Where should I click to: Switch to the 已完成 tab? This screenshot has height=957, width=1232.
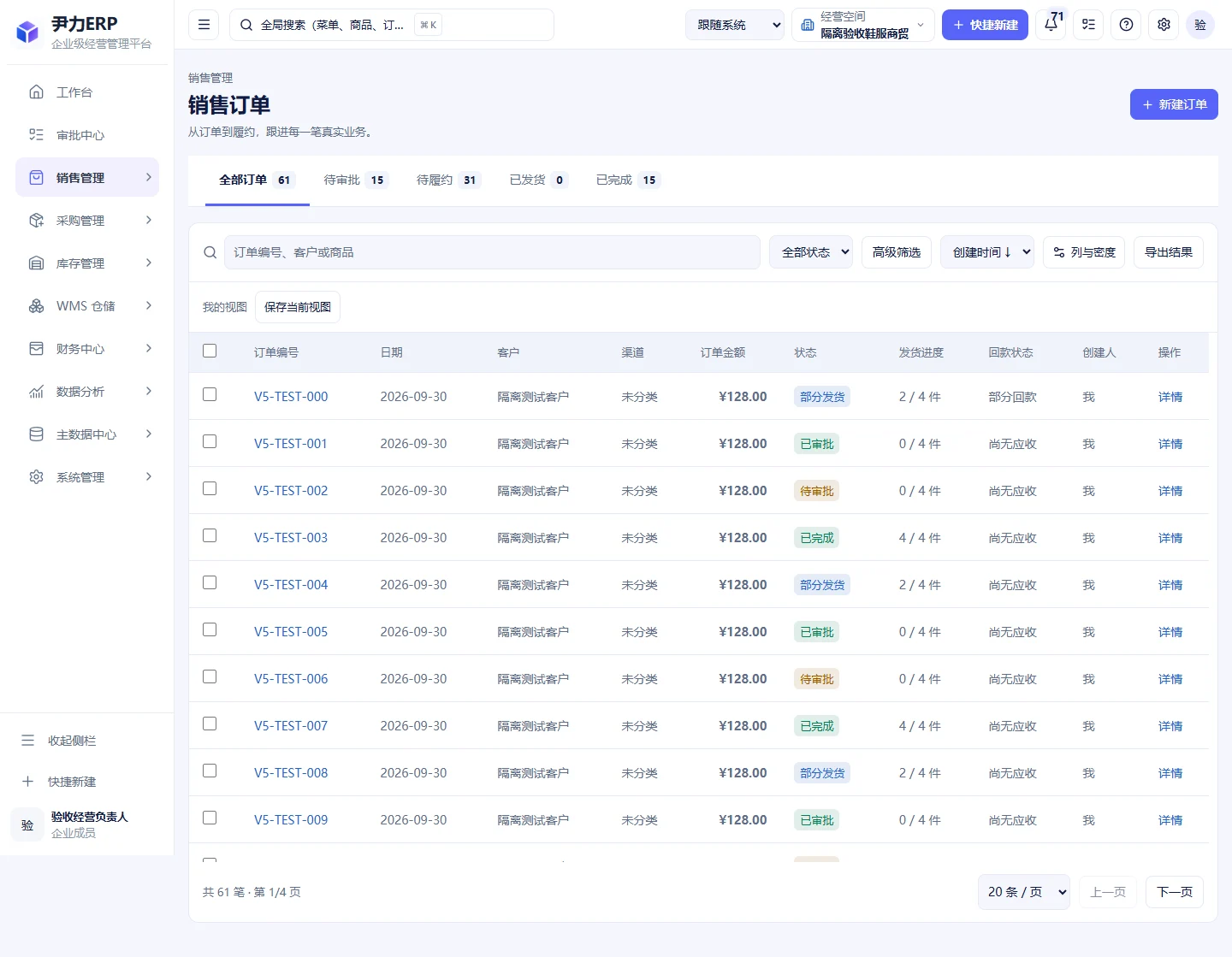(628, 180)
